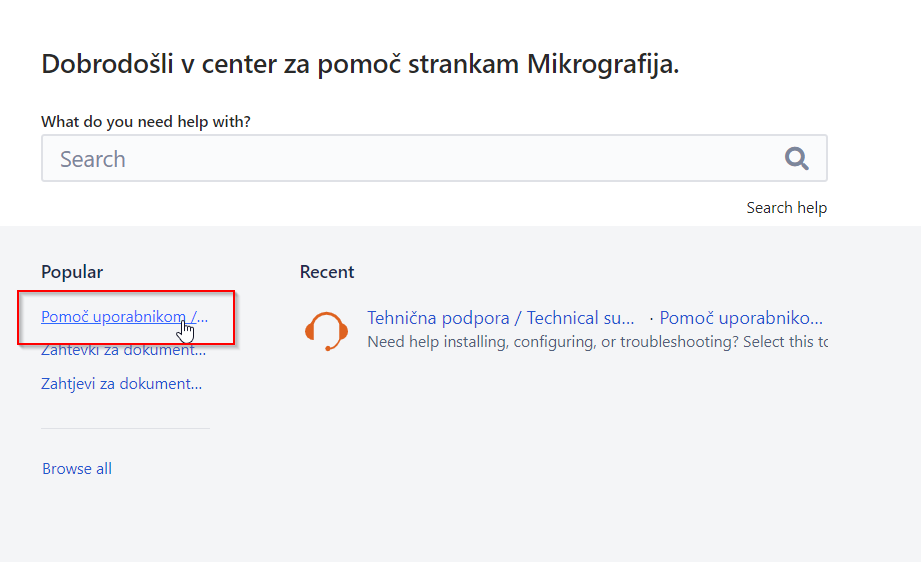Open the Zahtjevi za dokument... link

121,383
